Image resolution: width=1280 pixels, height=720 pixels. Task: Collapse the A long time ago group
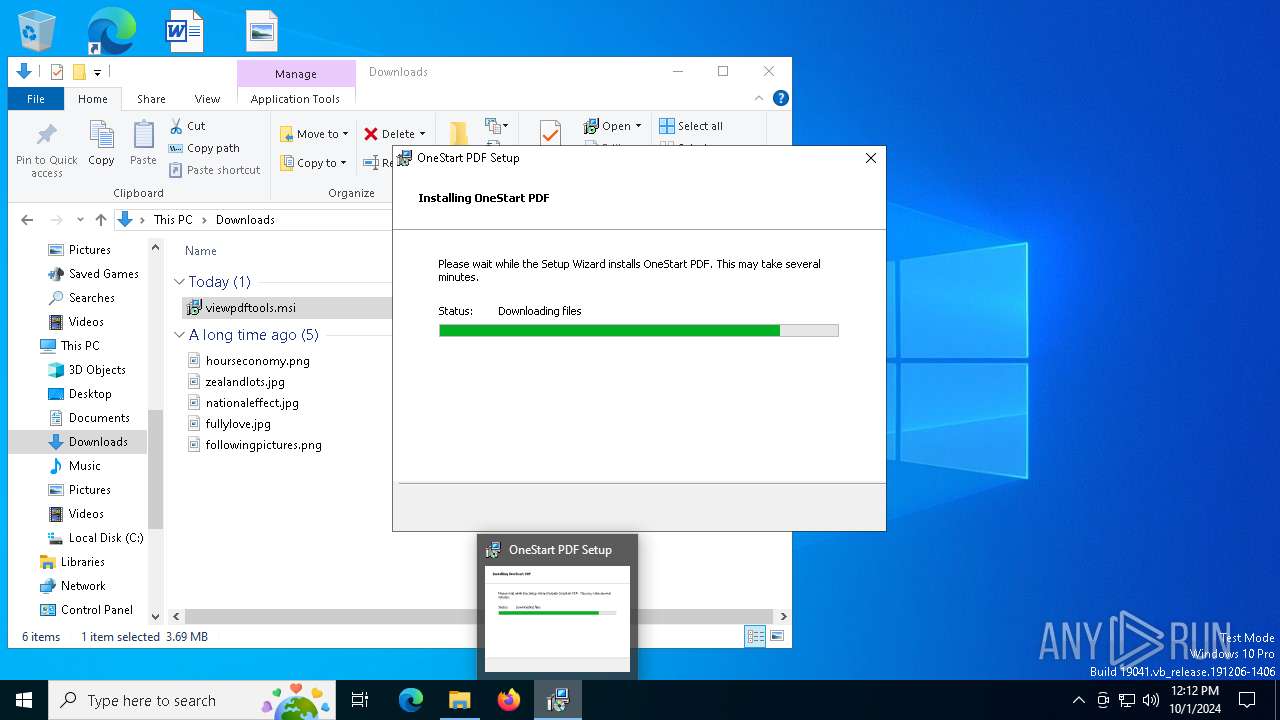[180, 335]
